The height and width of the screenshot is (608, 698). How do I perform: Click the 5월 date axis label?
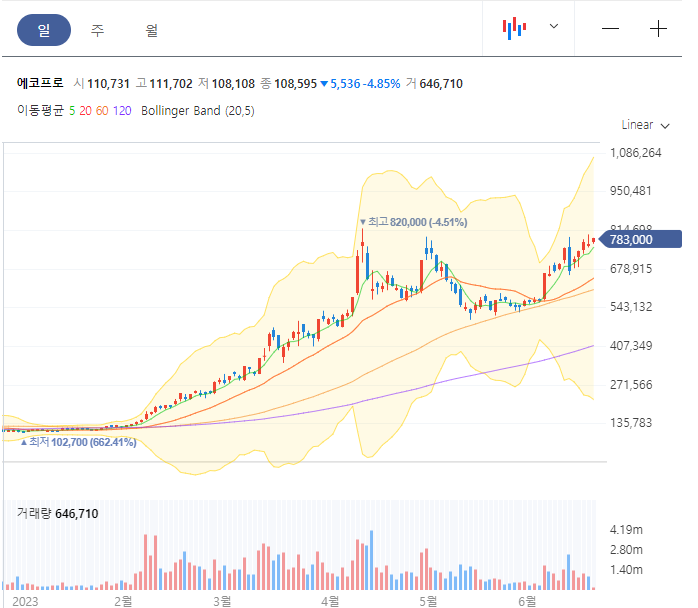[x=428, y=601]
